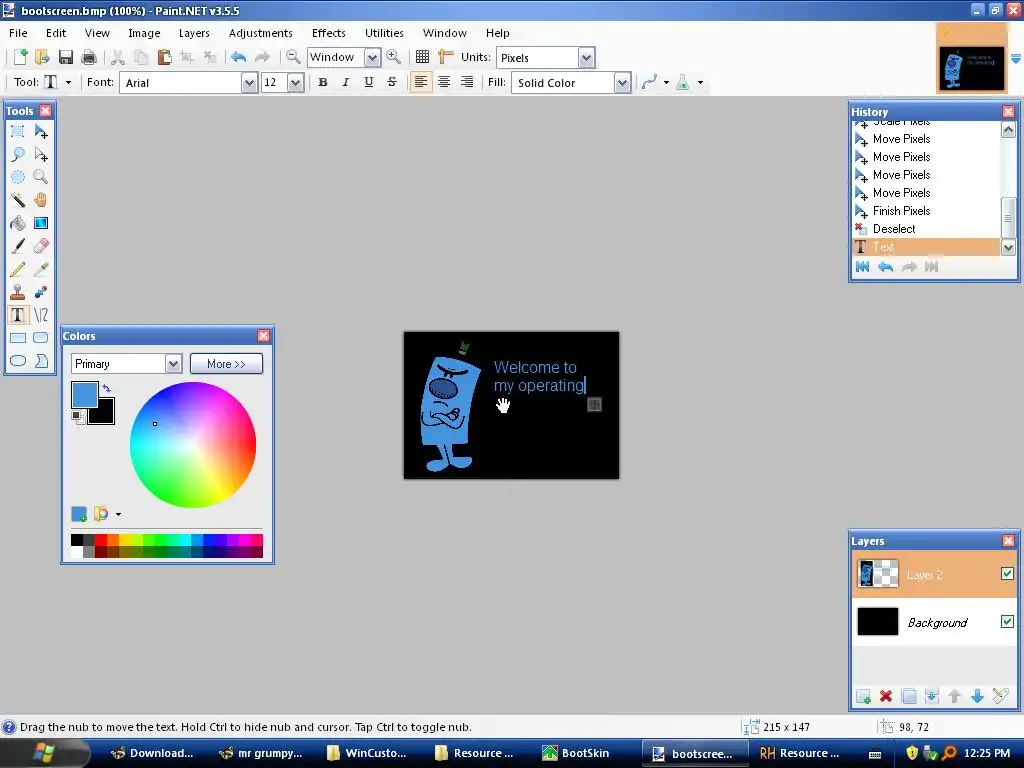Toggle Layer 2 visibility checkbox
This screenshot has width=1024, height=768.
point(1007,573)
